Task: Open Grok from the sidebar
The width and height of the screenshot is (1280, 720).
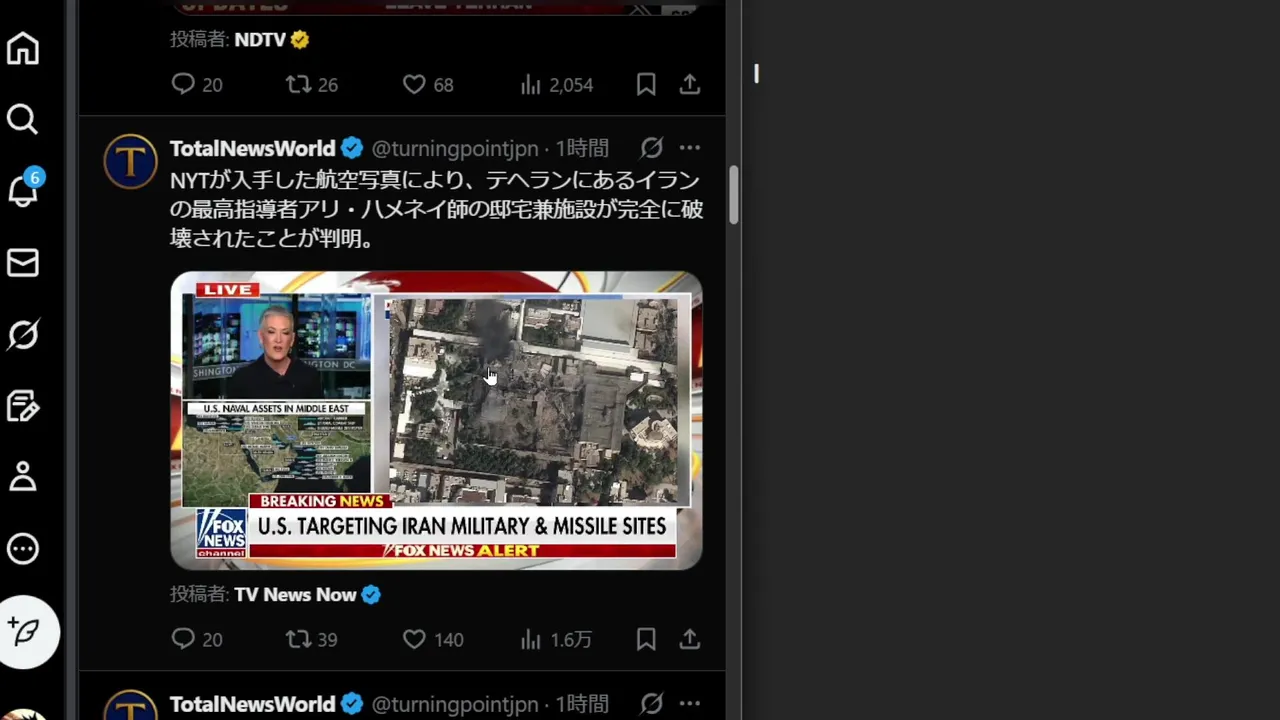Action: (x=23, y=334)
